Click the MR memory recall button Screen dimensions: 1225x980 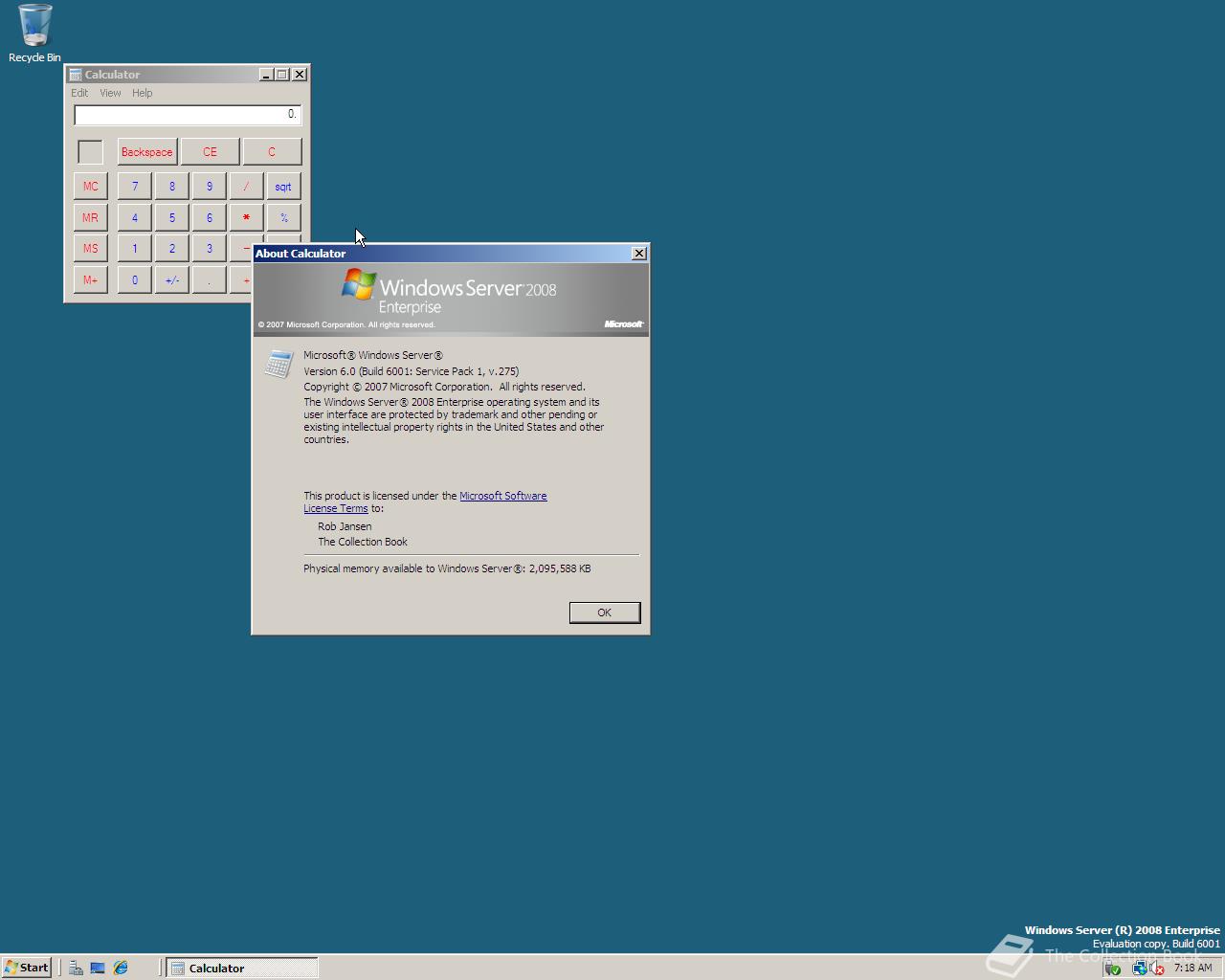(90, 217)
